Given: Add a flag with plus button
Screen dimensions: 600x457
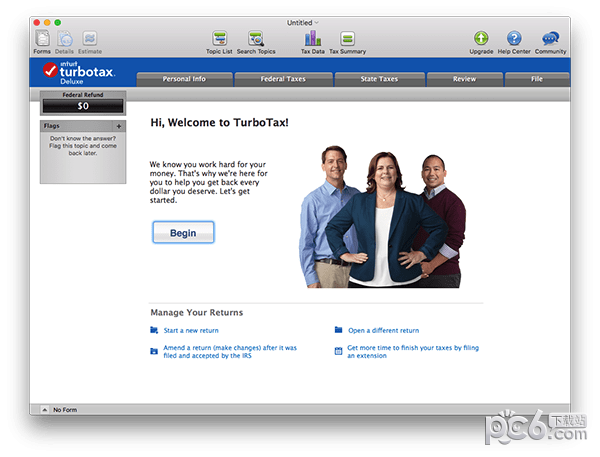Looking at the screenshot, I should [x=119, y=126].
